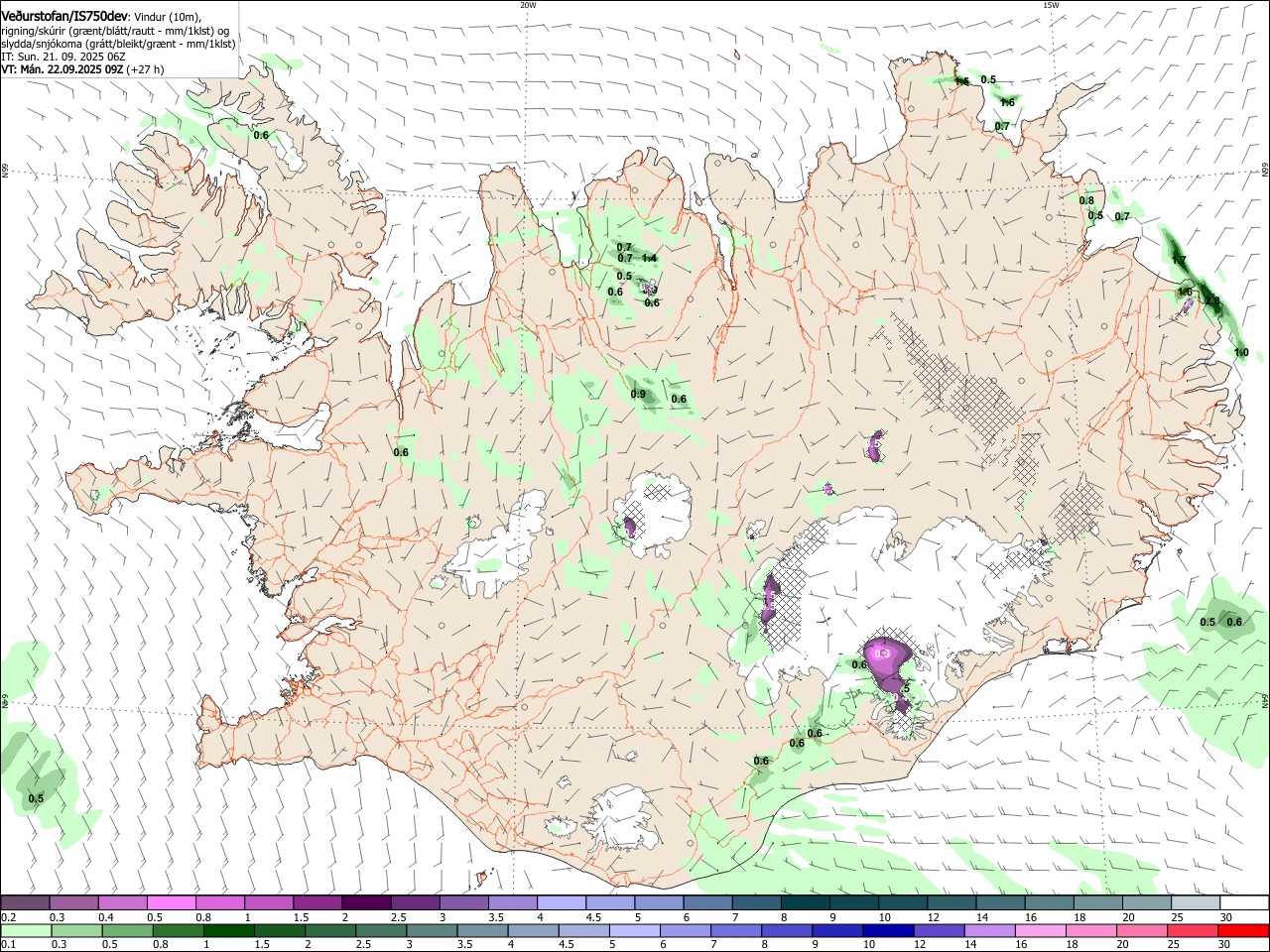Click the 0.7 value beside the 0.5 in the northeast
1270x952 pixels.
[x=1122, y=216]
